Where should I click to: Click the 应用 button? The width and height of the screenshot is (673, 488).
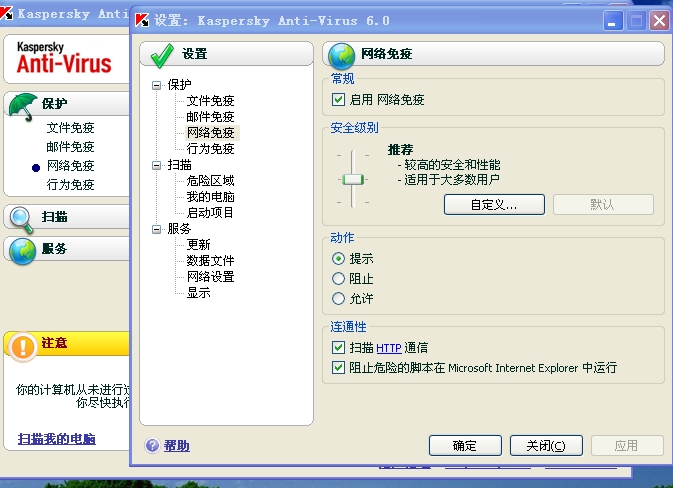(627, 446)
